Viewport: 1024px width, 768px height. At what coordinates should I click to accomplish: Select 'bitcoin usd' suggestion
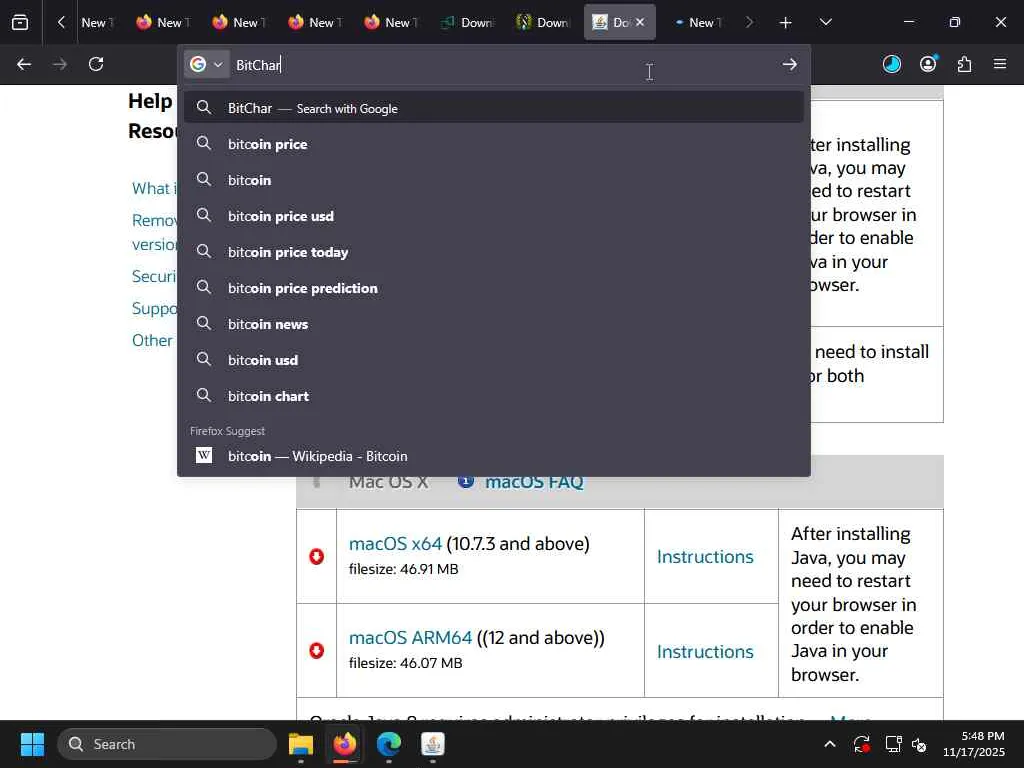(494, 360)
